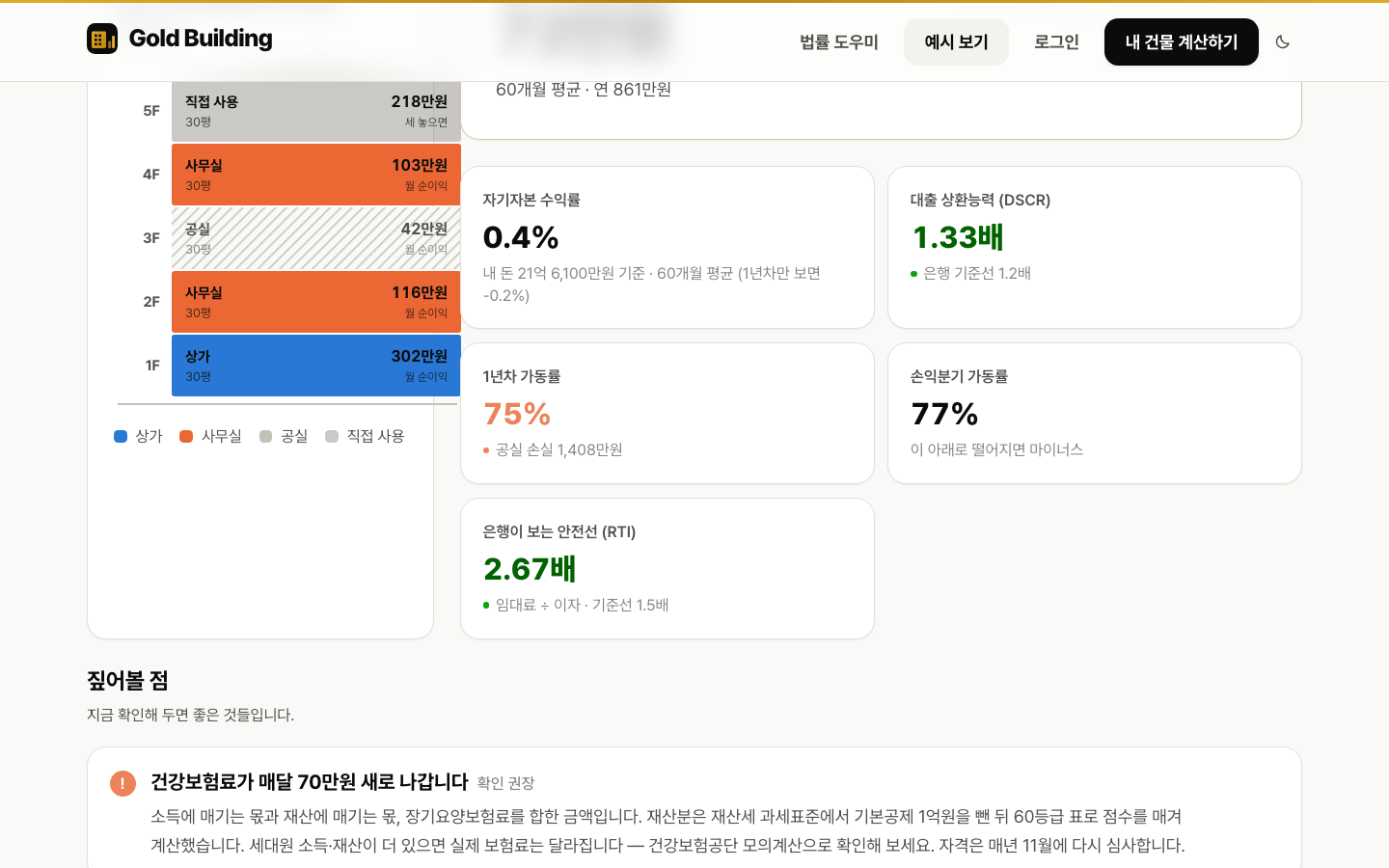Click the 60개월 평균 · 연 861만원 text
The height and width of the screenshot is (868, 1389).
(x=584, y=90)
